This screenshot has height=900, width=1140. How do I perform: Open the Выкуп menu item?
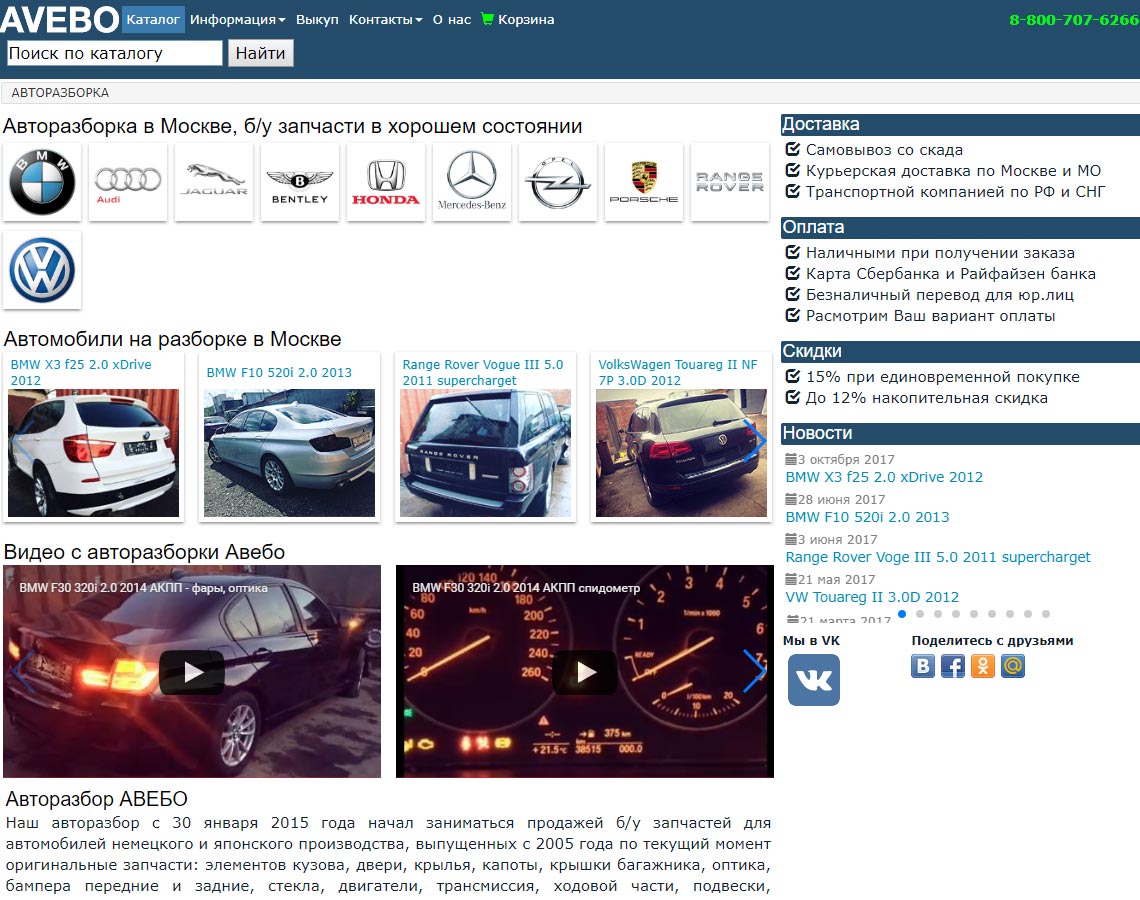click(317, 20)
